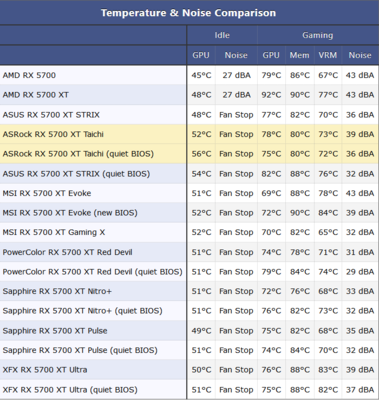Select 'PowerColor RX 5700 XT Red Devil' label
The image size is (379, 400).
tap(67, 252)
